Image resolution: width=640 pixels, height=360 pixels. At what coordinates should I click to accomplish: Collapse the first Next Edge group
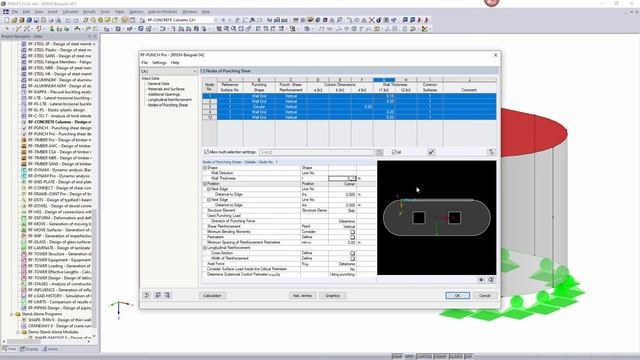click(209, 189)
